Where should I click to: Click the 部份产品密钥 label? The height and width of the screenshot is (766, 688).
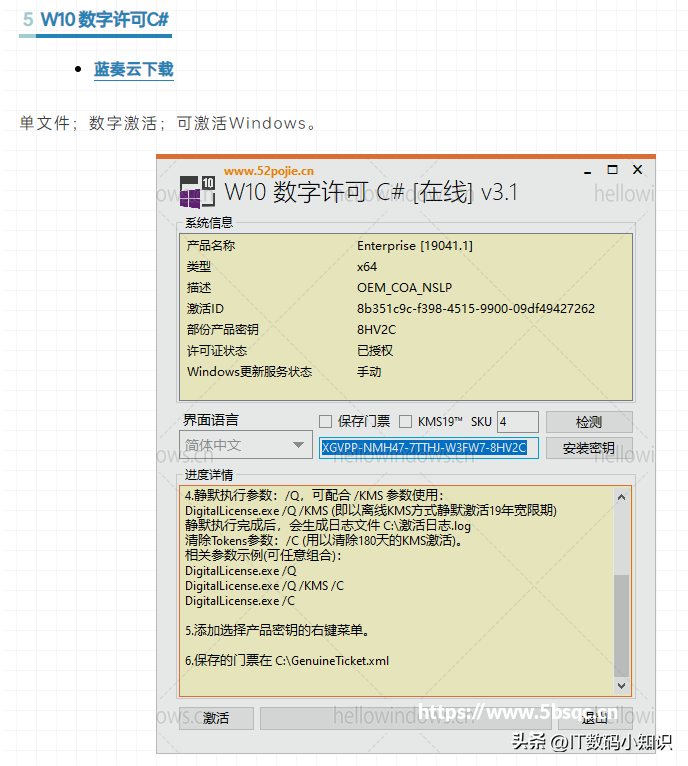click(x=222, y=330)
